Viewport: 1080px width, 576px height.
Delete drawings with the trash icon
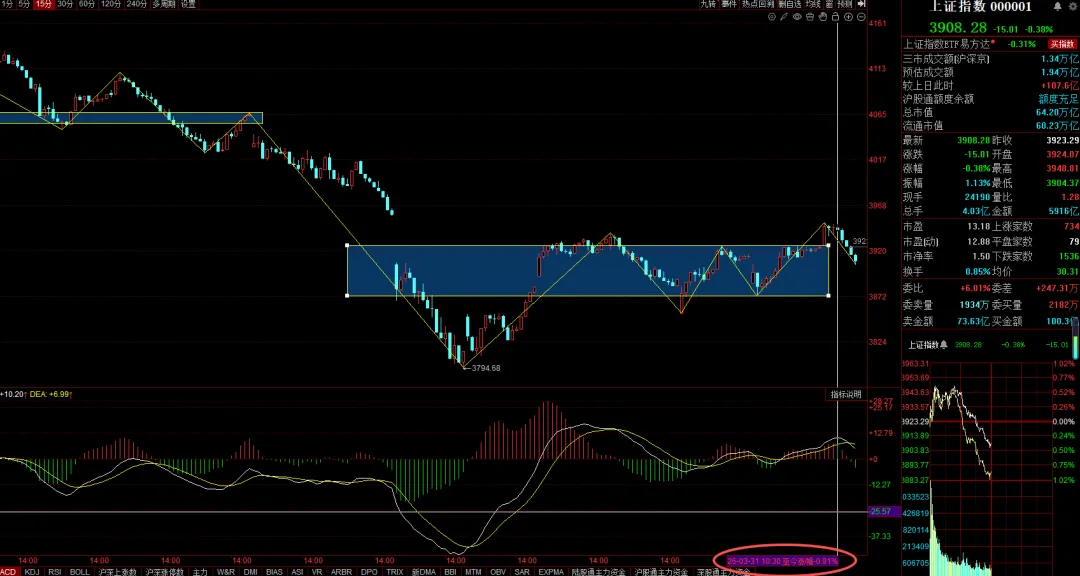pos(810,17)
